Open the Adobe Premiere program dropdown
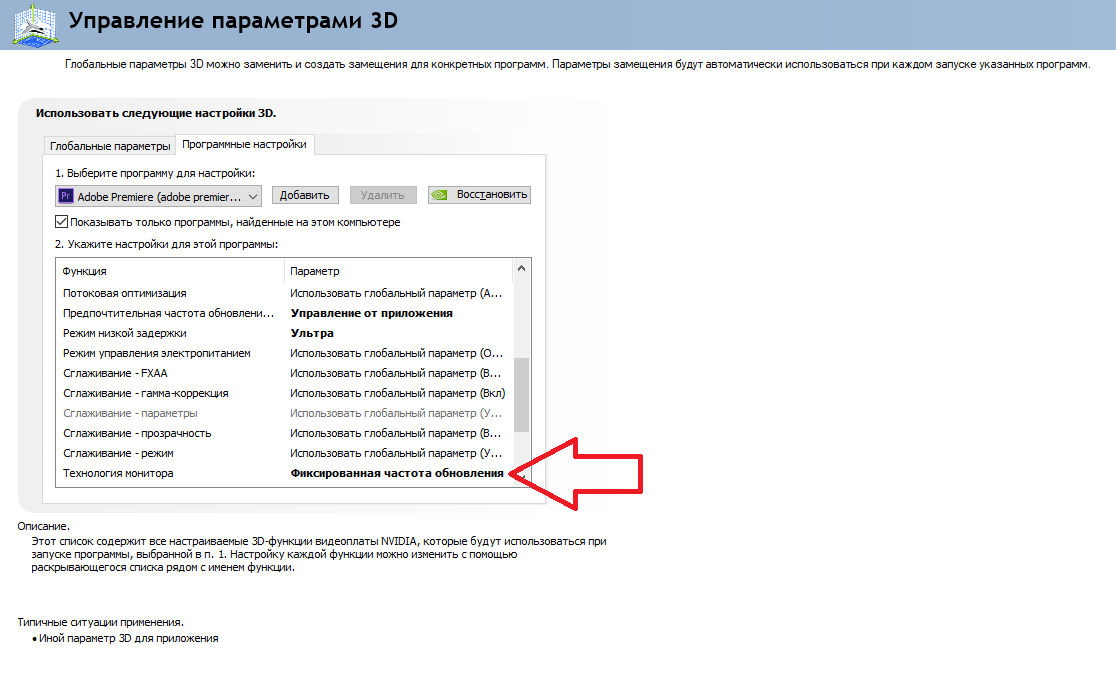The height and width of the screenshot is (677, 1116). tap(158, 196)
